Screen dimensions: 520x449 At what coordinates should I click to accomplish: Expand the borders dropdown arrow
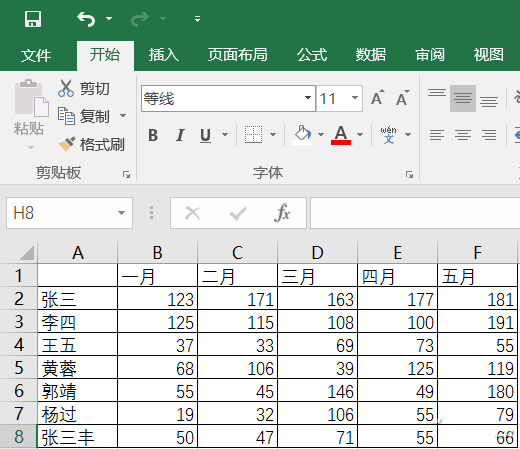click(x=273, y=135)
